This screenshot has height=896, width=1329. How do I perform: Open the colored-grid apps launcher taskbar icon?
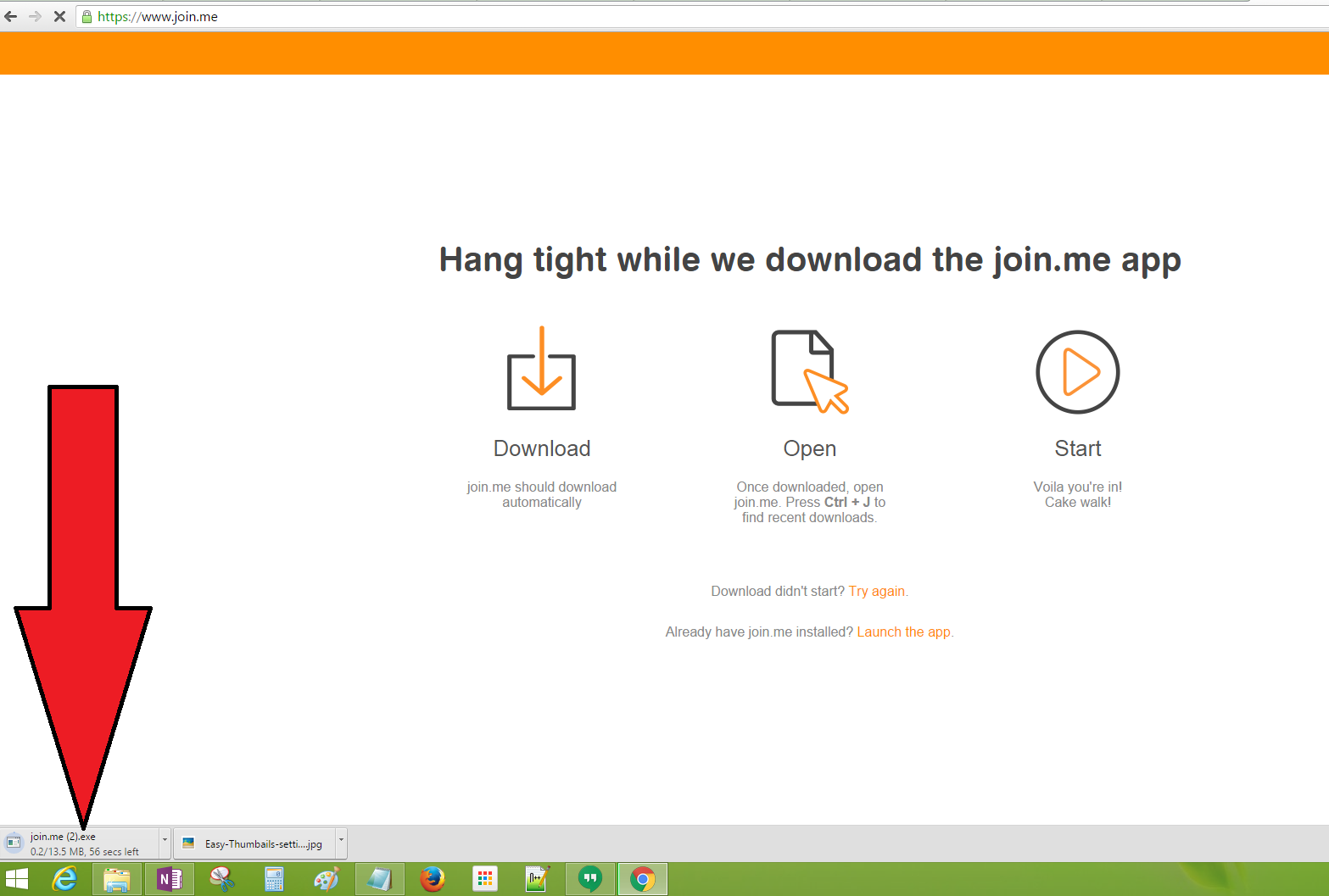(485, 879)
